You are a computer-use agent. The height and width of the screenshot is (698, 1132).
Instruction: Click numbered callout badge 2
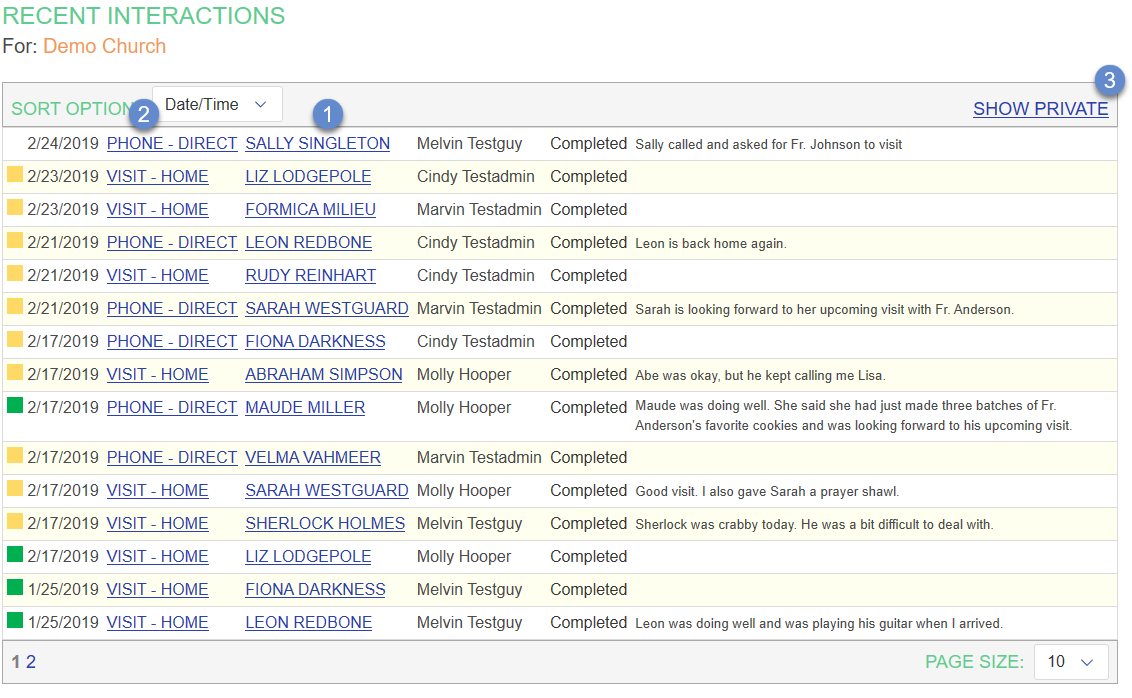pyautogui.click(x=144, y=114)
